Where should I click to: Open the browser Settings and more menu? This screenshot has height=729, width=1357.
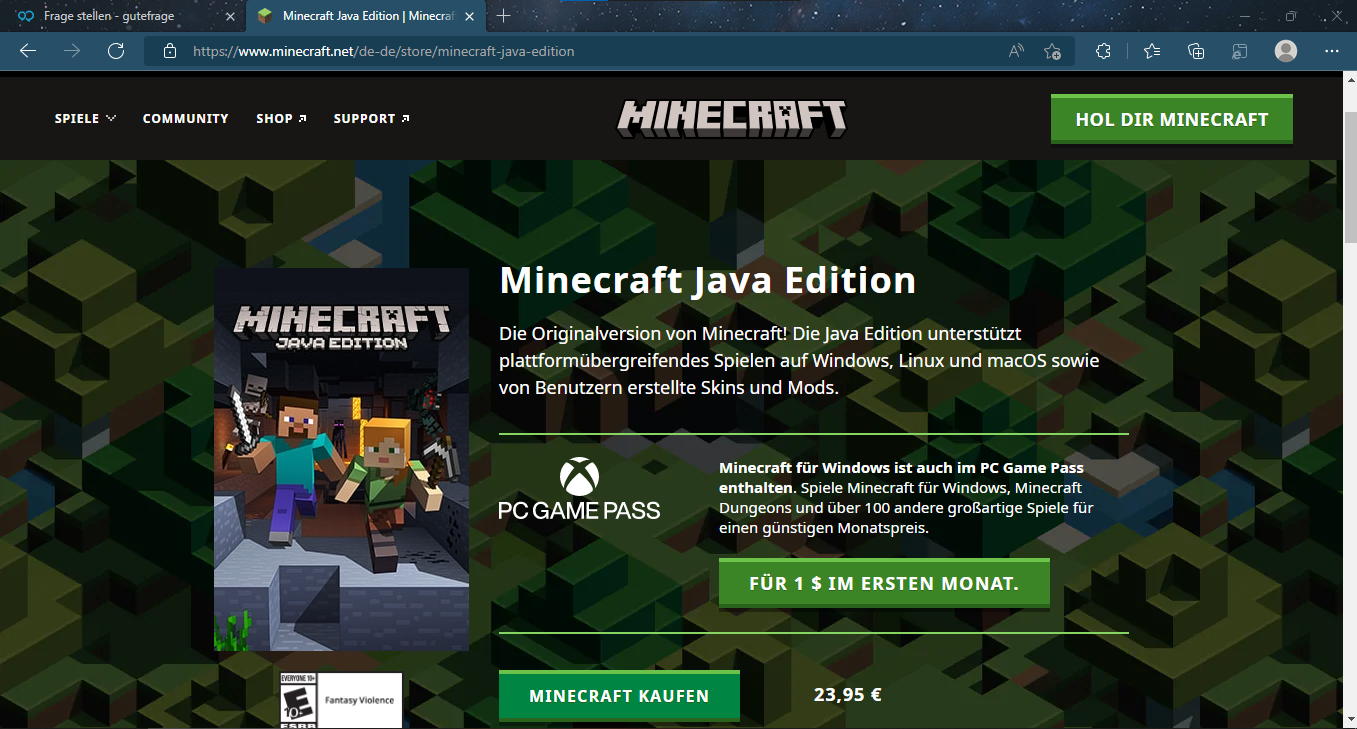tap(1331, 51)
